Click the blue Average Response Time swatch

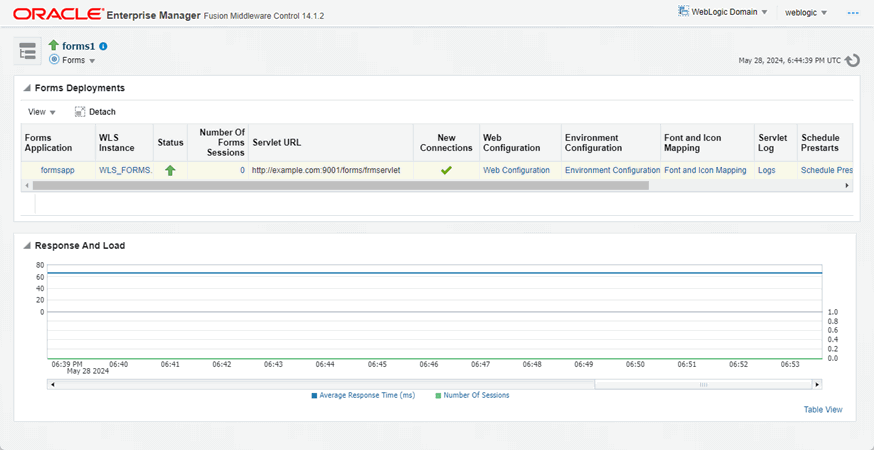tap(314, 395)
